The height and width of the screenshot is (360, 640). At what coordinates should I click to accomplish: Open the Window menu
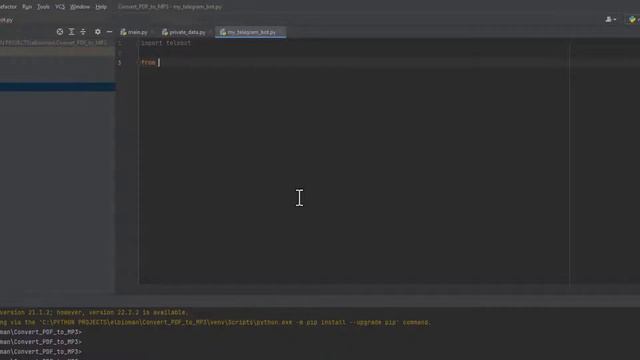click(x=80, y=7)
